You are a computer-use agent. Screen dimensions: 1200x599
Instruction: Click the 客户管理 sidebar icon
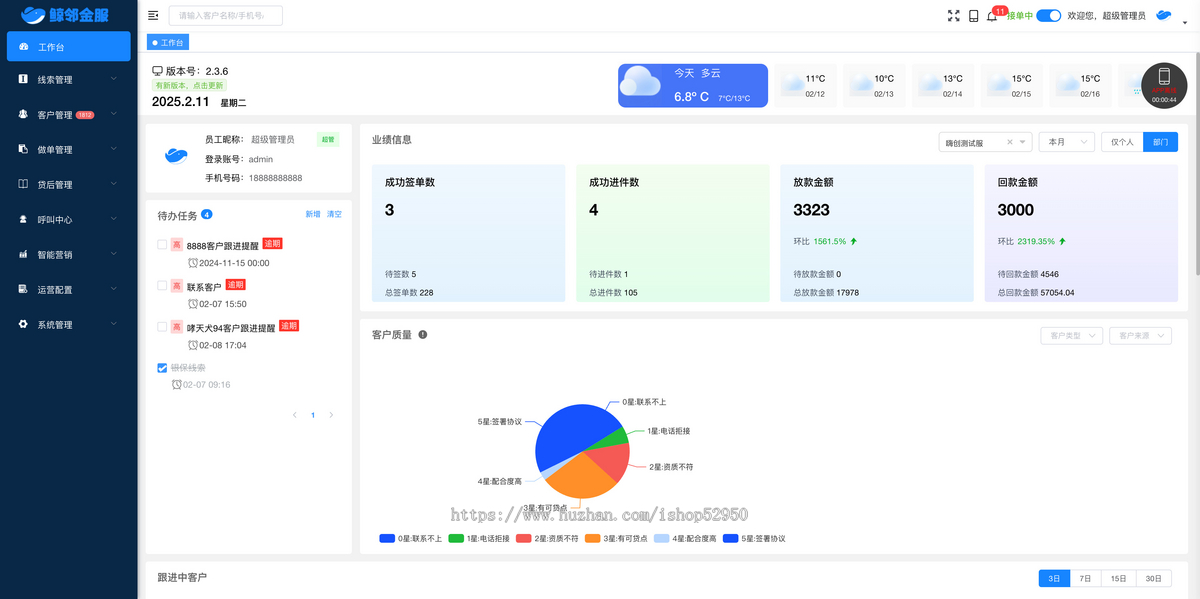click(x=24, y=114)
